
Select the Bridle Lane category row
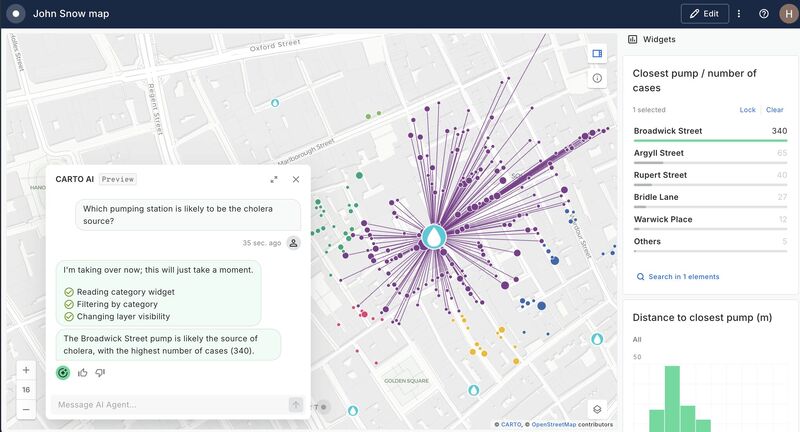click(x=710, y=199)
